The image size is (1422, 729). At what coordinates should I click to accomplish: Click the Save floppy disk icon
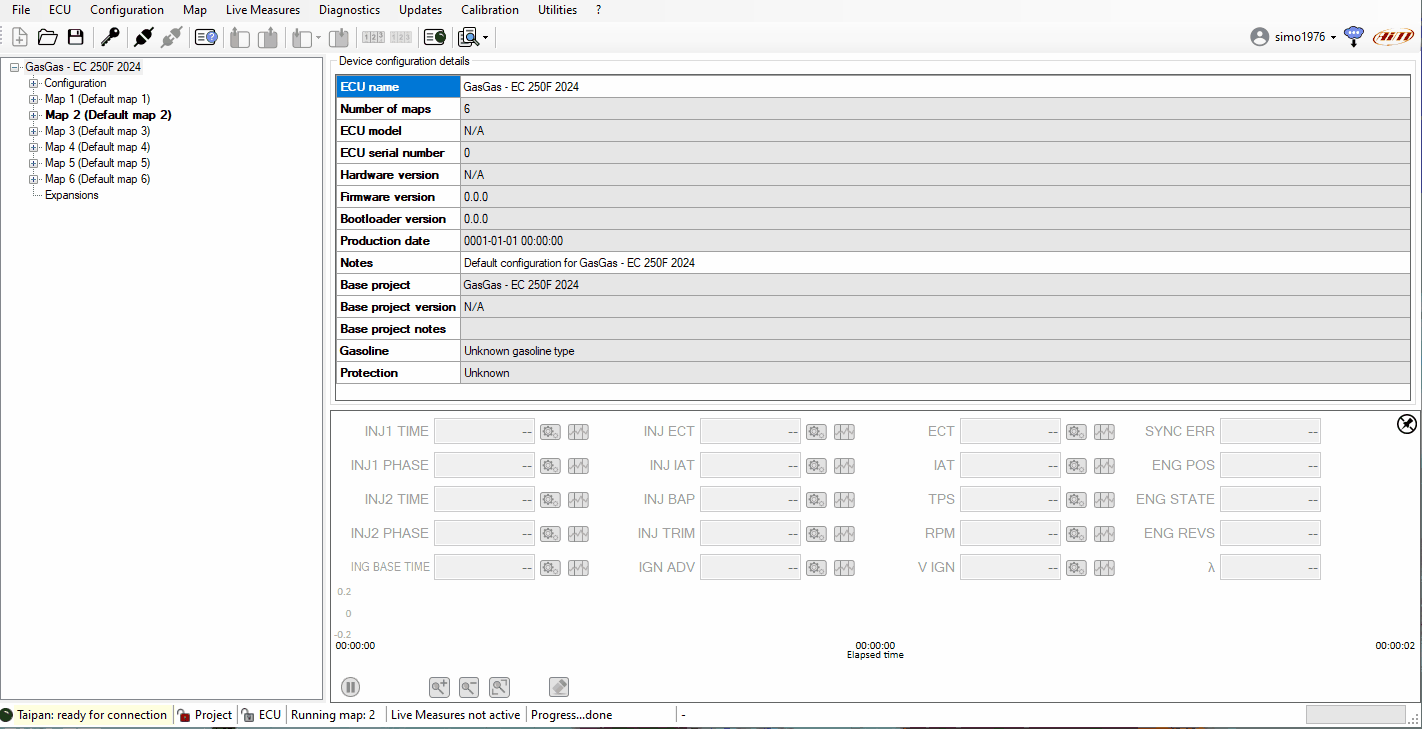click(75, 37)
